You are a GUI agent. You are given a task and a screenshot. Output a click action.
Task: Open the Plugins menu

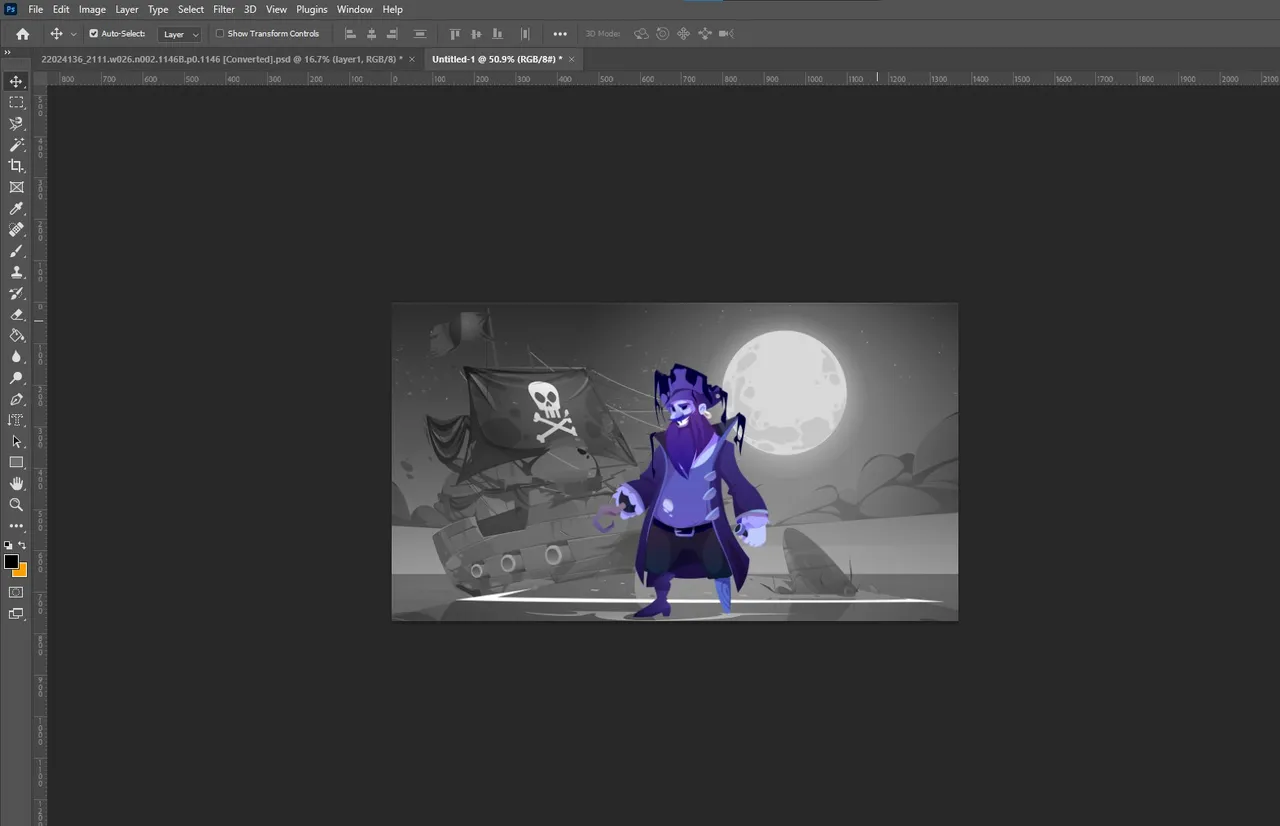coord(312,9)
